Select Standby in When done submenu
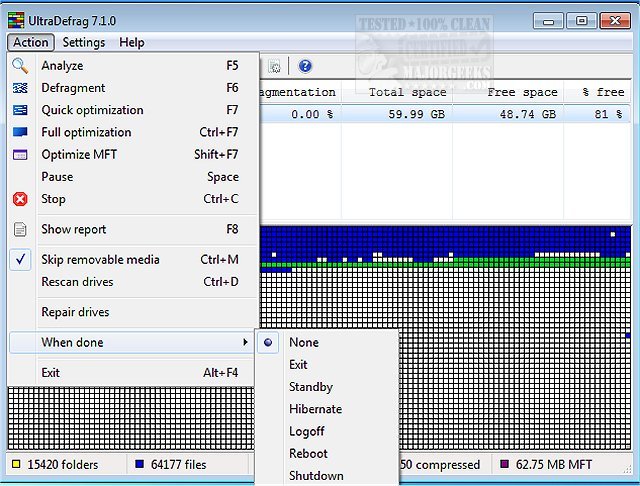The image size is (640, 486). click(x=327, y=387)
